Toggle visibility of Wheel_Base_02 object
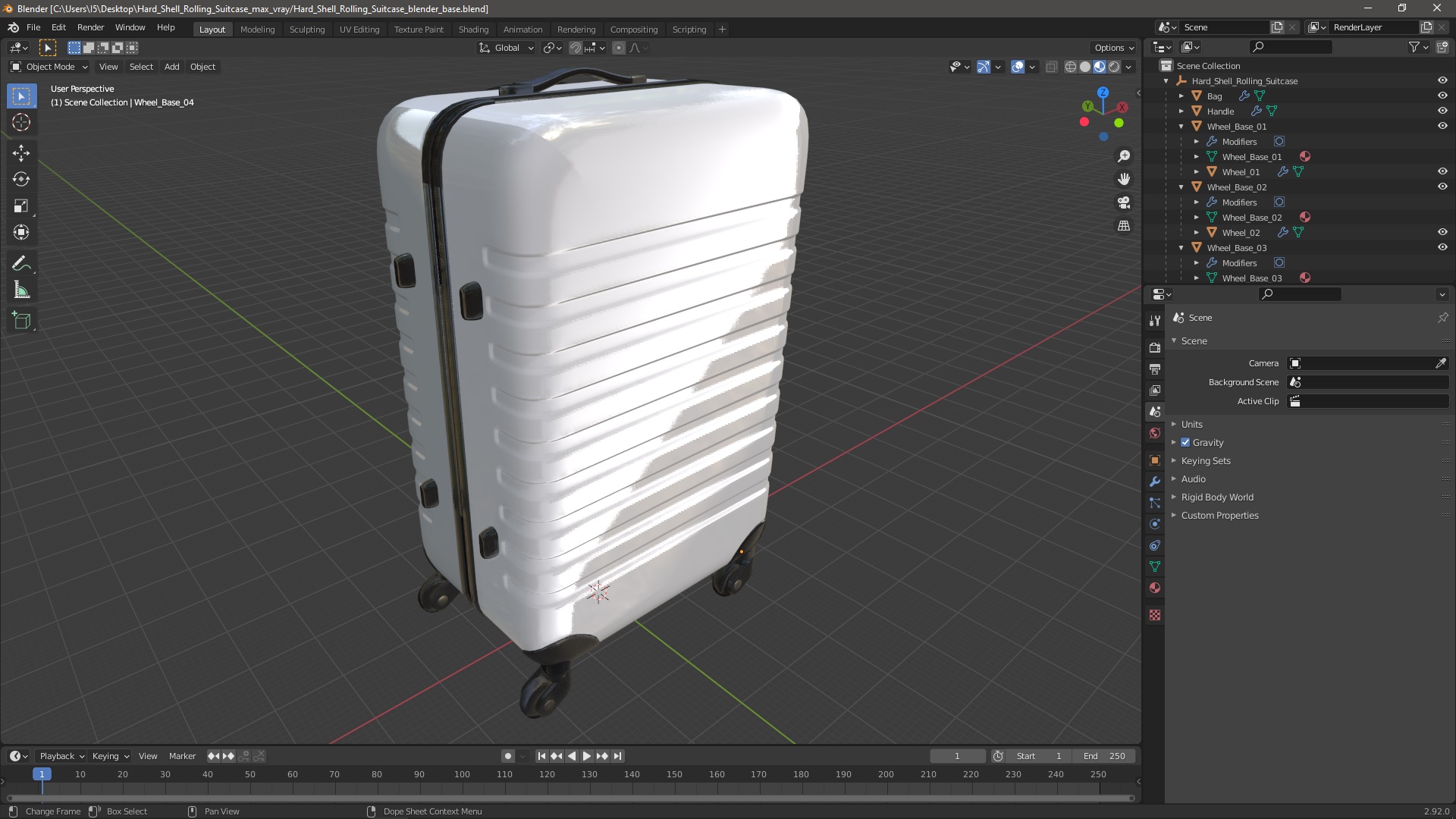This screenshot has width=1456, height=819. pos(1442,187)
